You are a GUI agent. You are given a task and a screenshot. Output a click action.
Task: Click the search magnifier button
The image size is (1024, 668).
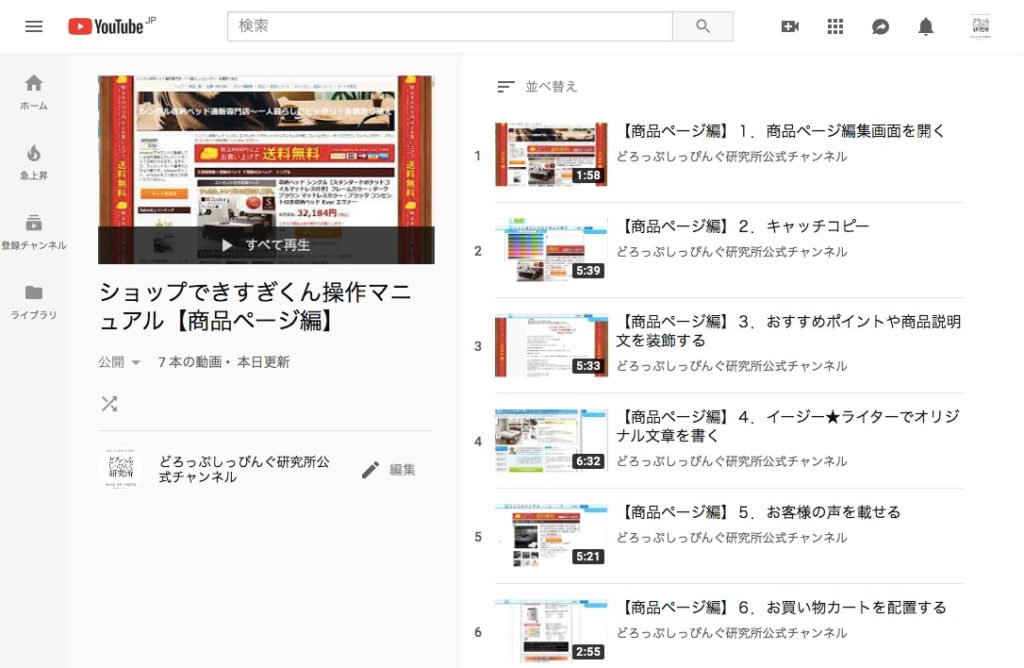pos(703,26)
